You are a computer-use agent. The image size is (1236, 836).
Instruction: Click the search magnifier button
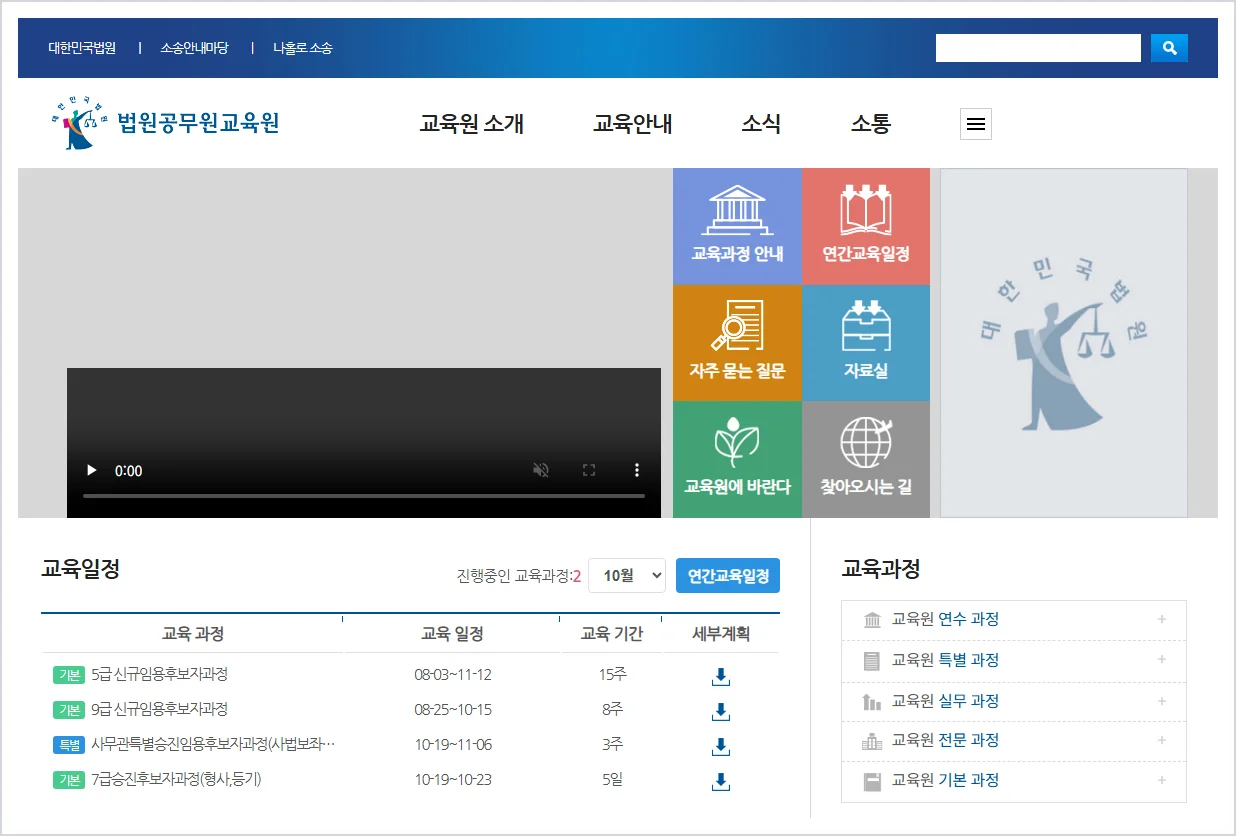tap(1169, 47)
